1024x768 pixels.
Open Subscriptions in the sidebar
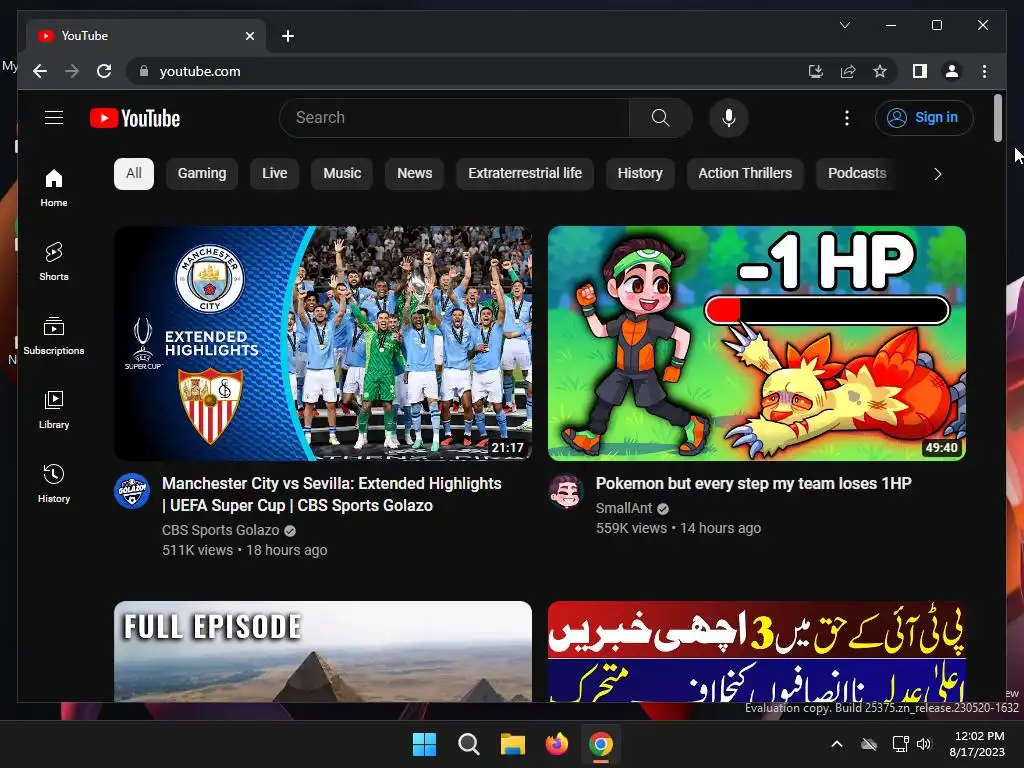54,336
